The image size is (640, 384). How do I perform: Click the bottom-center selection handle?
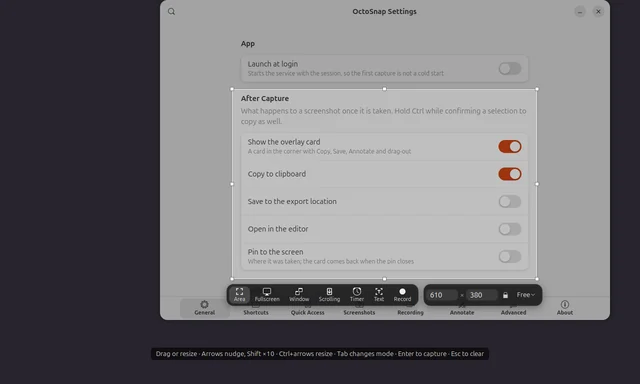point(384,279)
